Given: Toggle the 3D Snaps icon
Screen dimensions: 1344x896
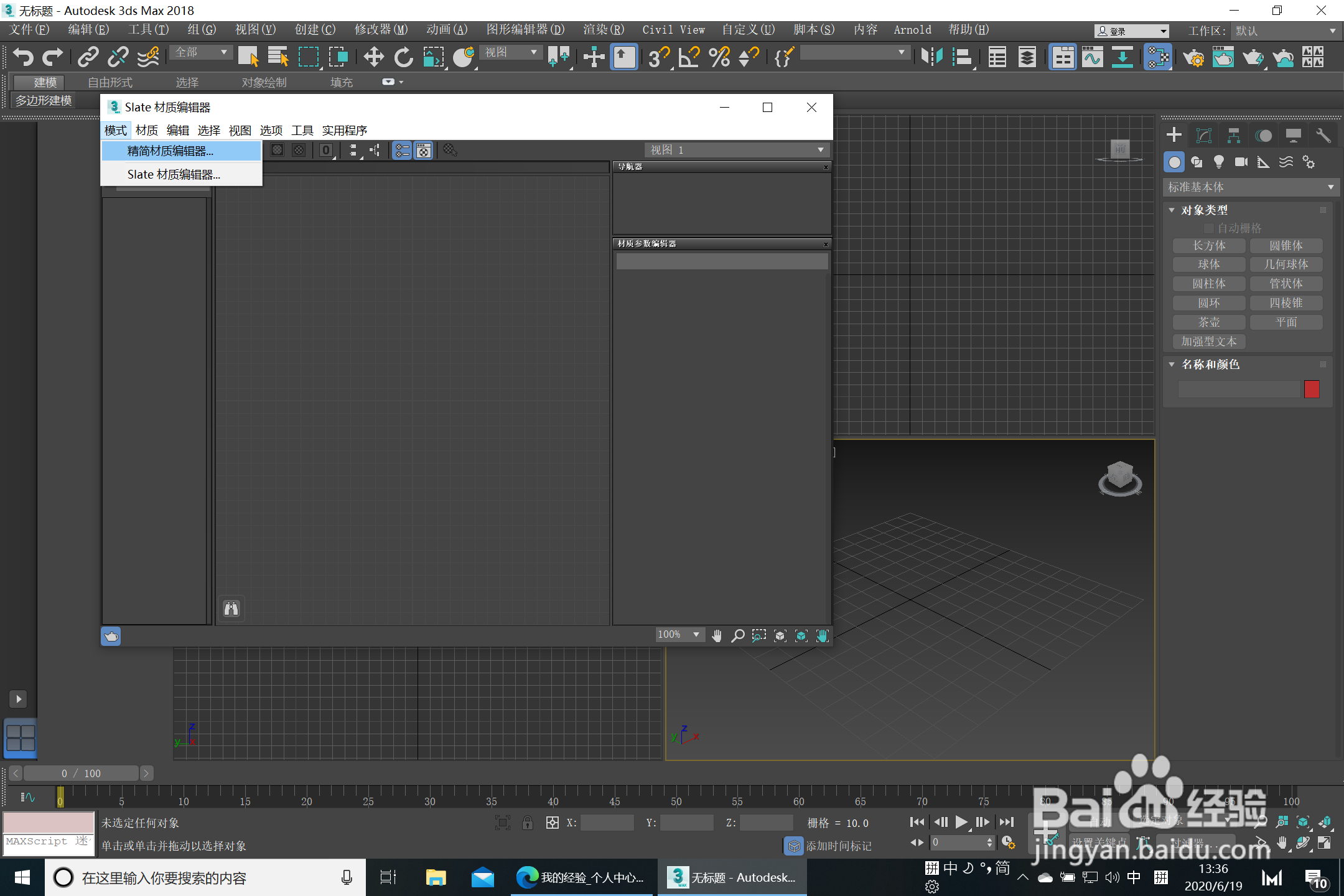Looking at the screenshot, I should click(659, 57).
